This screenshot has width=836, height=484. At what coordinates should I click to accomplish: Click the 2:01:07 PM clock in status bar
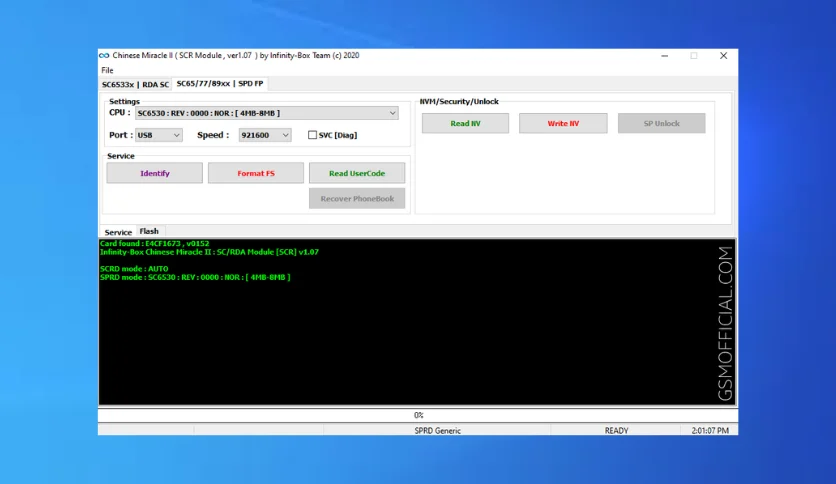pos(710,431)
